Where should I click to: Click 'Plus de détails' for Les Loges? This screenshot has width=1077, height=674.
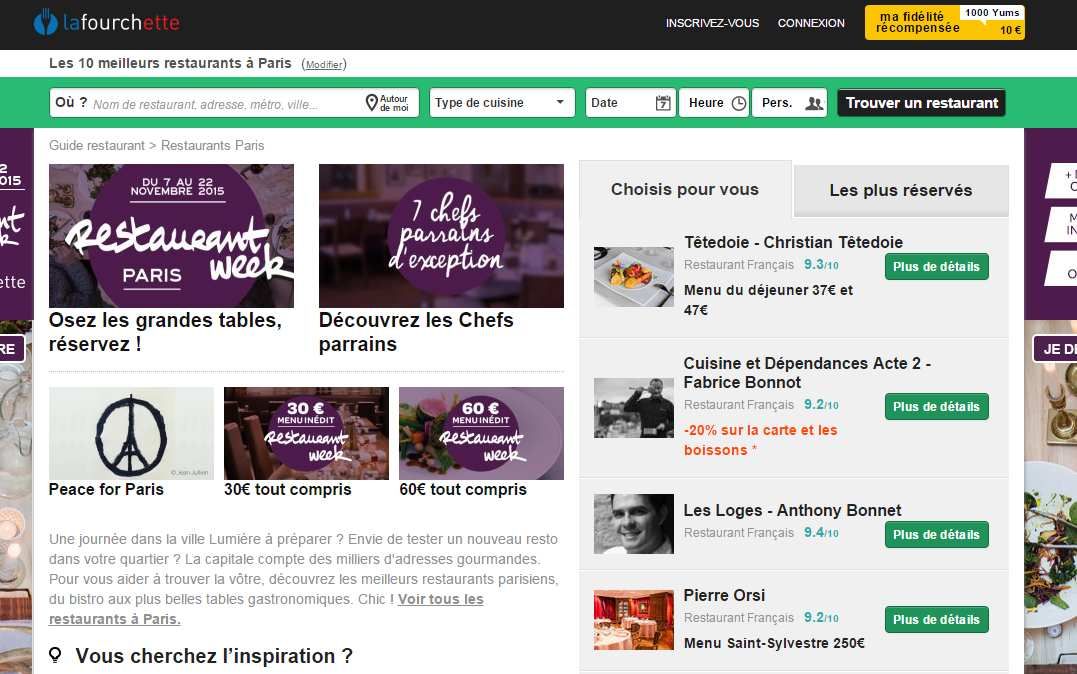[x=937, y=535]
